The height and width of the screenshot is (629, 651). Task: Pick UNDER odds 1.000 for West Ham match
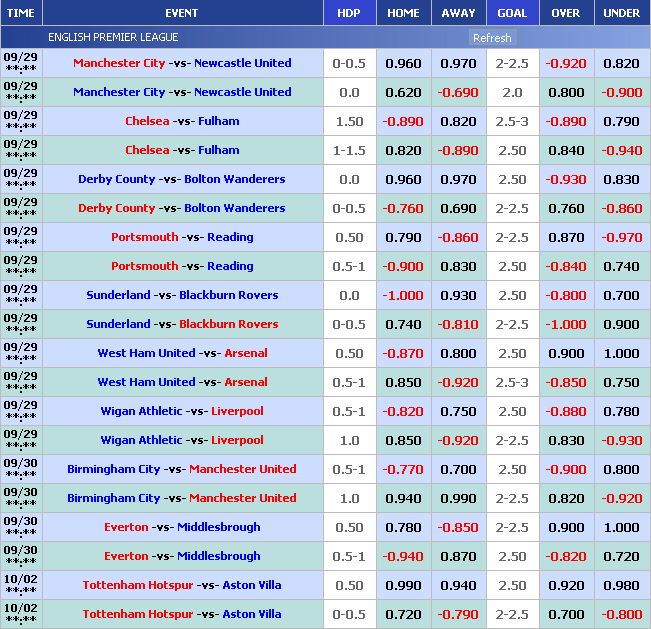coord(621,353)
